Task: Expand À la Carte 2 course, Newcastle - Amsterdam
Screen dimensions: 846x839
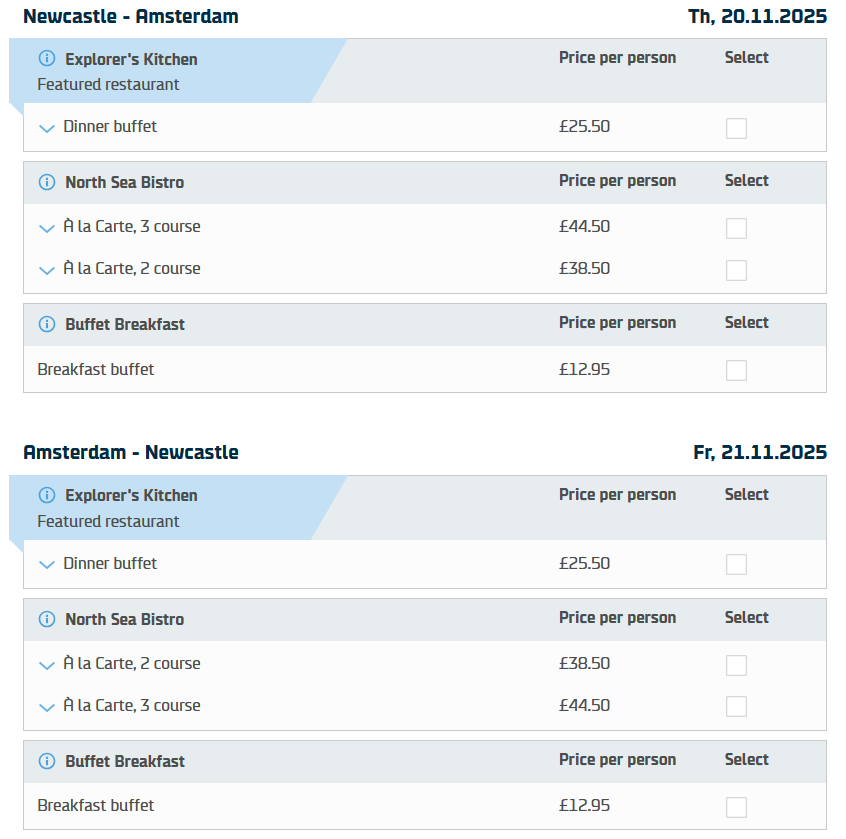Action: [x=46, y=270]
